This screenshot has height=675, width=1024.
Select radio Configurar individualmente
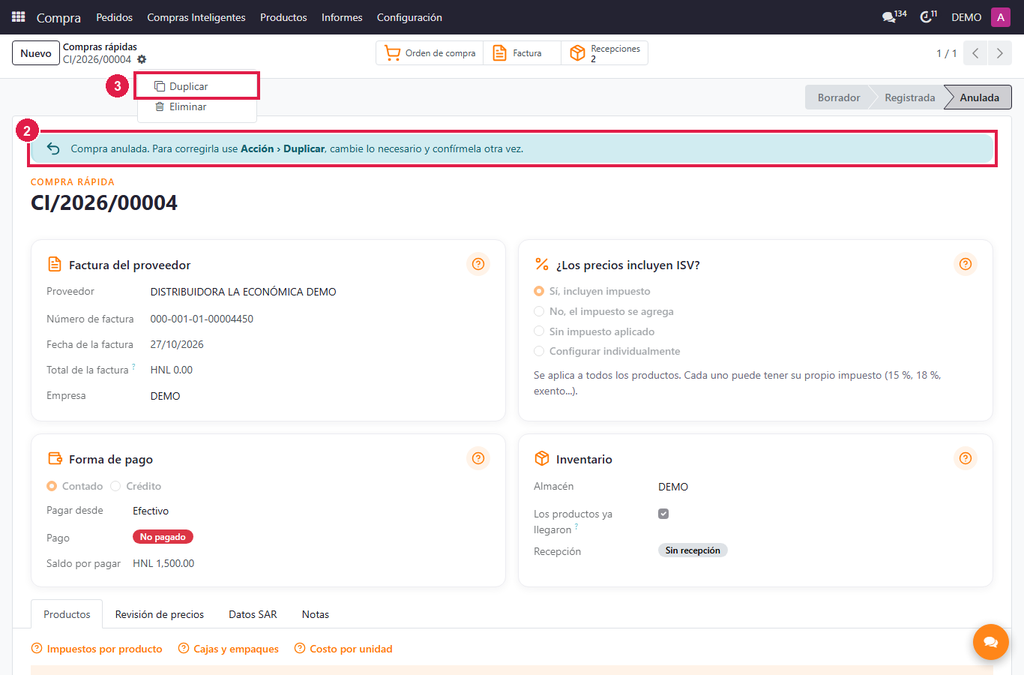[x=539, y=351]
